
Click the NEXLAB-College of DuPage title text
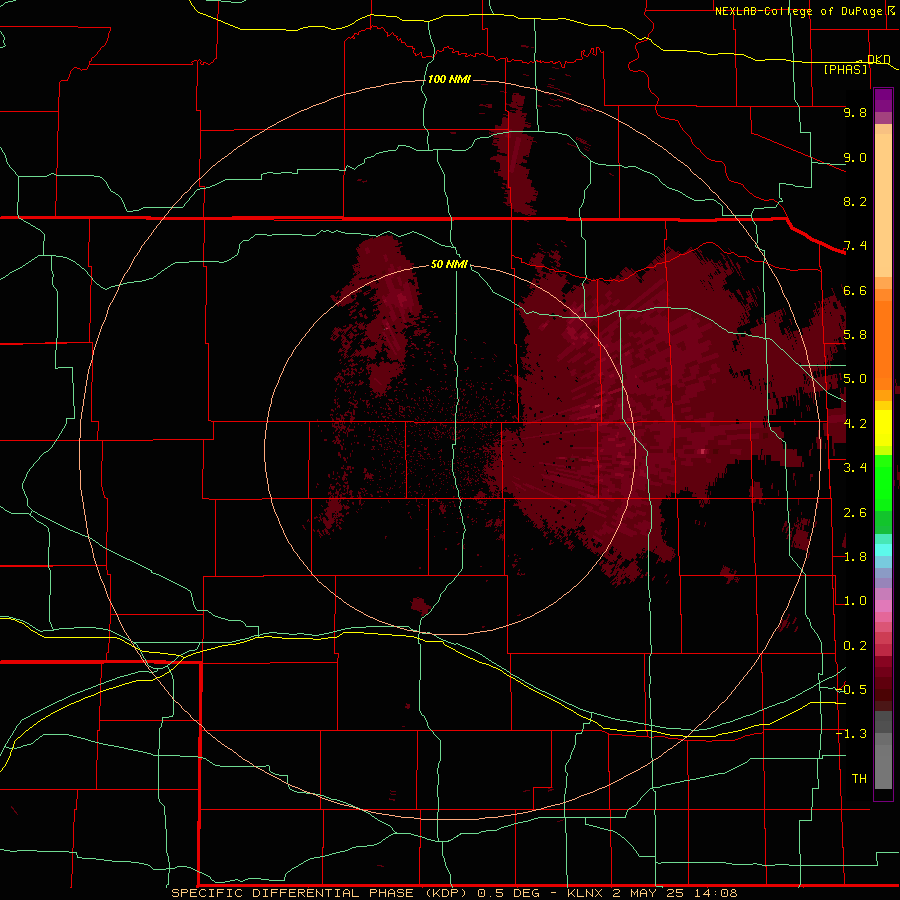coord(798,11)
